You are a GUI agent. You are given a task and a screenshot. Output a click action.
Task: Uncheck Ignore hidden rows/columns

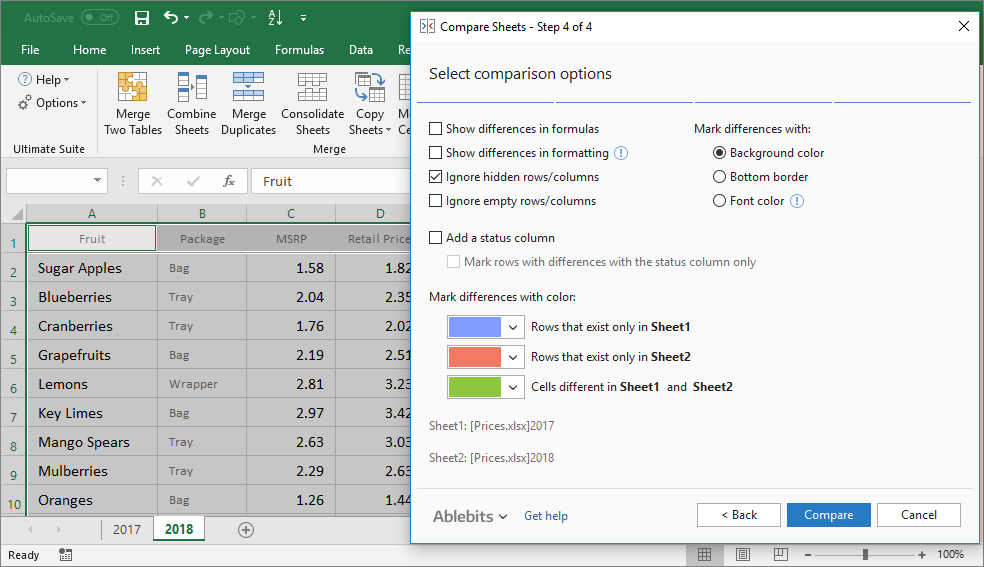(436, 177)
